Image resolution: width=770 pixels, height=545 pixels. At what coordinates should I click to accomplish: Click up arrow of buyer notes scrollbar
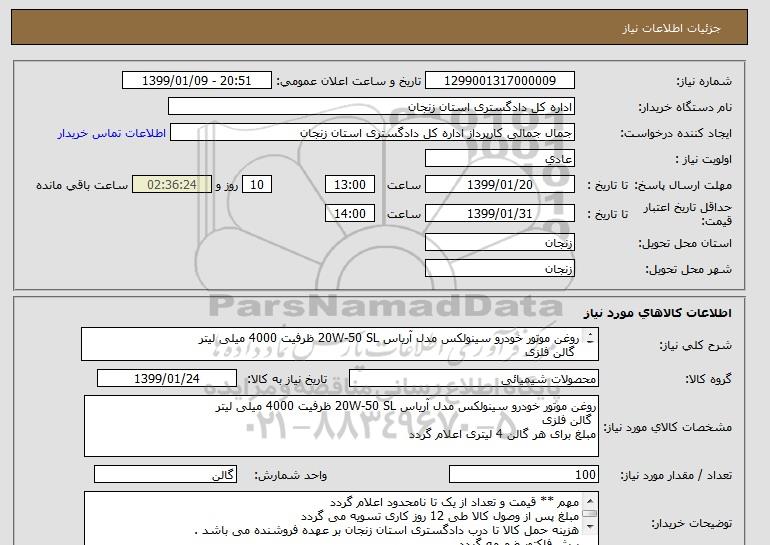[590, 500]
